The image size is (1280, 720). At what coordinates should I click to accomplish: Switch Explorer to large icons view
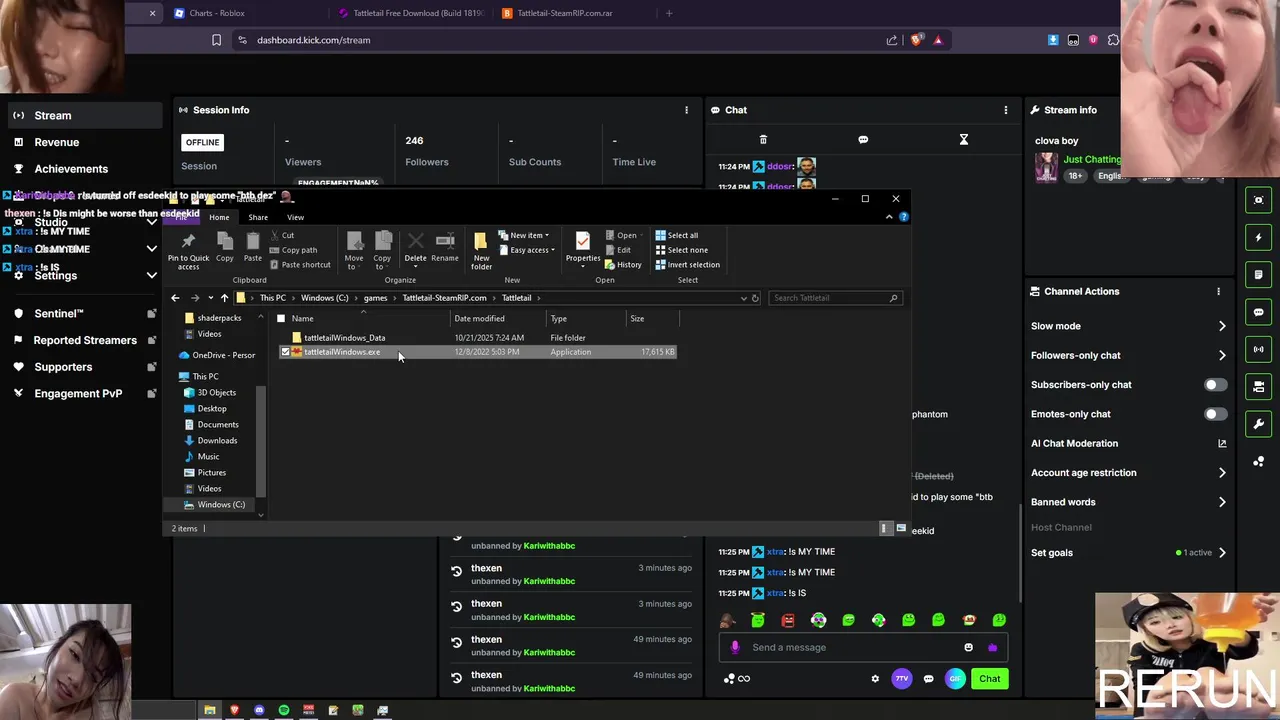click(901, 528)
